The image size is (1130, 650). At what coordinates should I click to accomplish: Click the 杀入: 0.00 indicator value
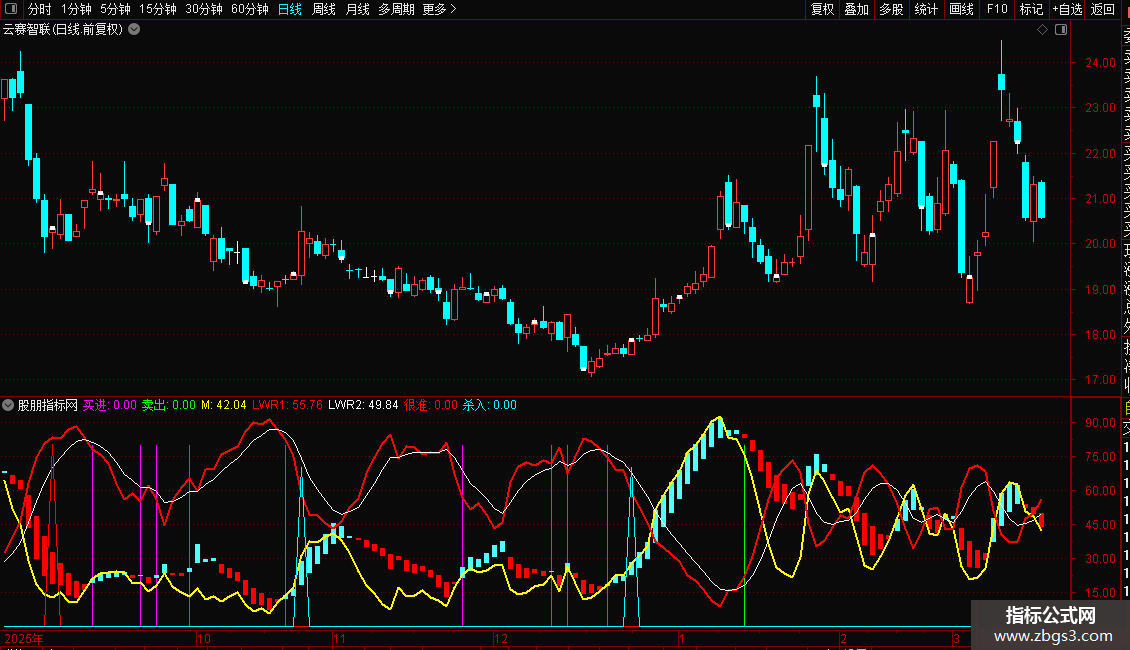click(489, 405)
